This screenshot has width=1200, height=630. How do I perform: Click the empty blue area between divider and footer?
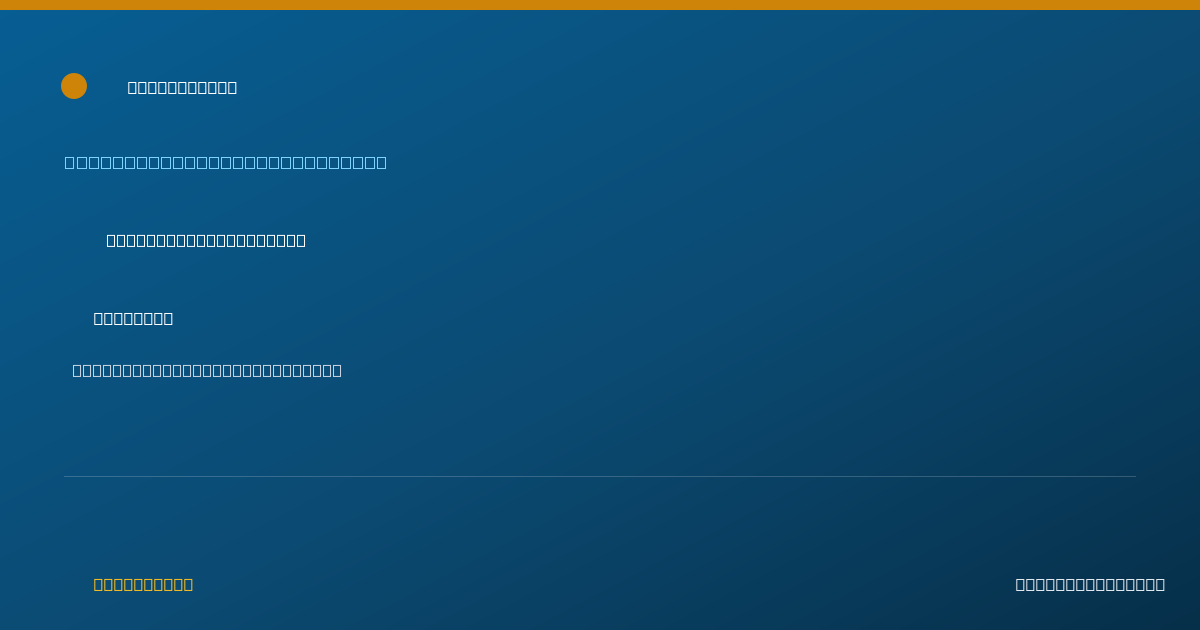(600, 528)
